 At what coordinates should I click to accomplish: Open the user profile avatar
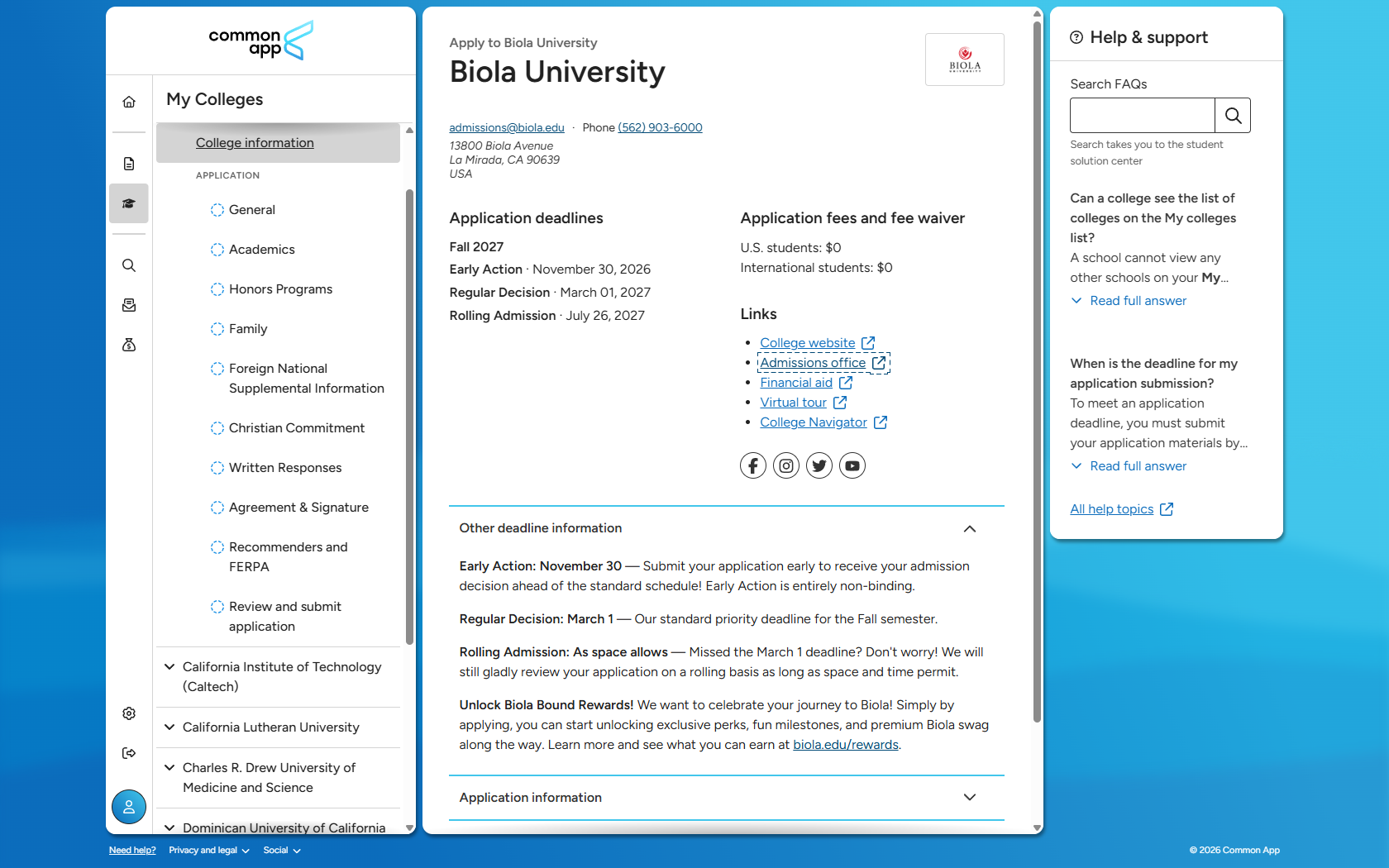tap(129, 807)
